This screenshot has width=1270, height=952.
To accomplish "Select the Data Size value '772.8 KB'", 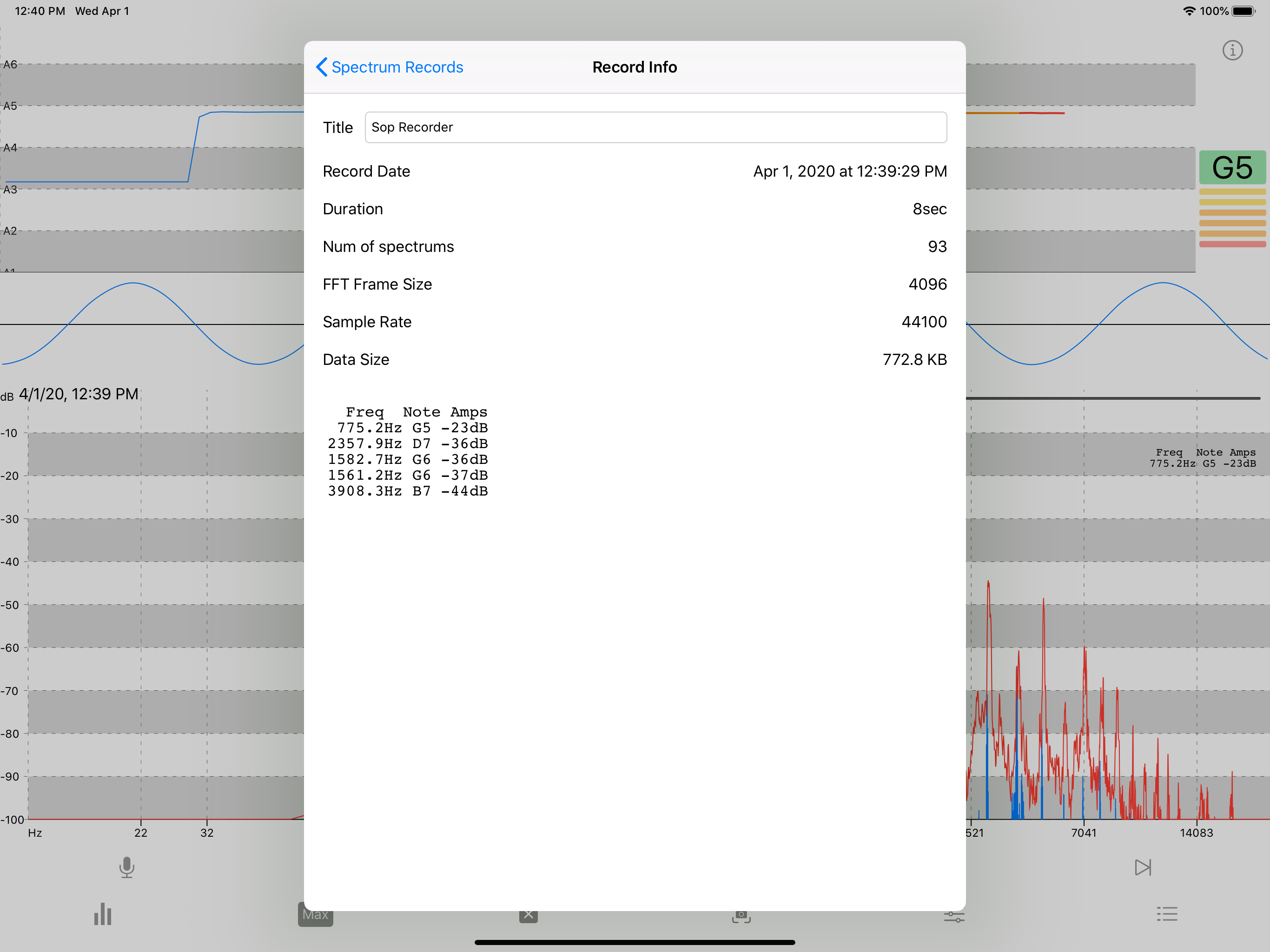I will click(914, 359).
